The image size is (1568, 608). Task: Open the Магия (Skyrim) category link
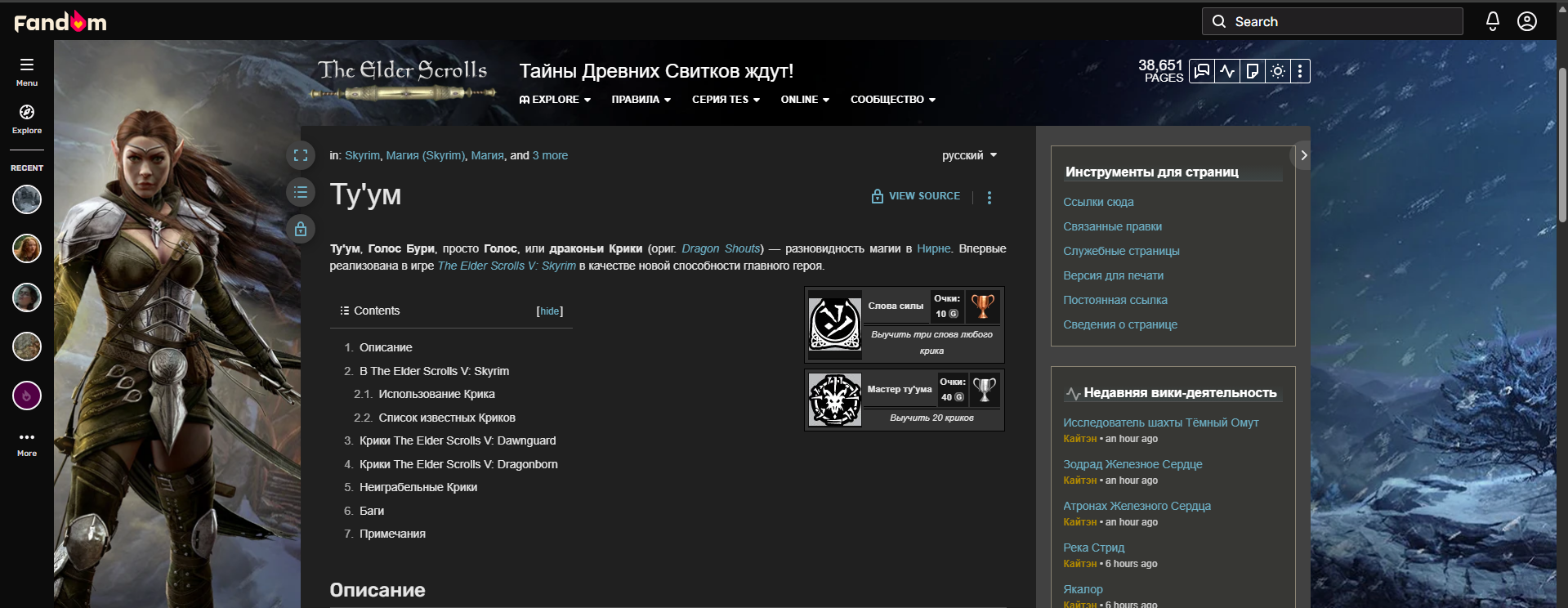426,155
